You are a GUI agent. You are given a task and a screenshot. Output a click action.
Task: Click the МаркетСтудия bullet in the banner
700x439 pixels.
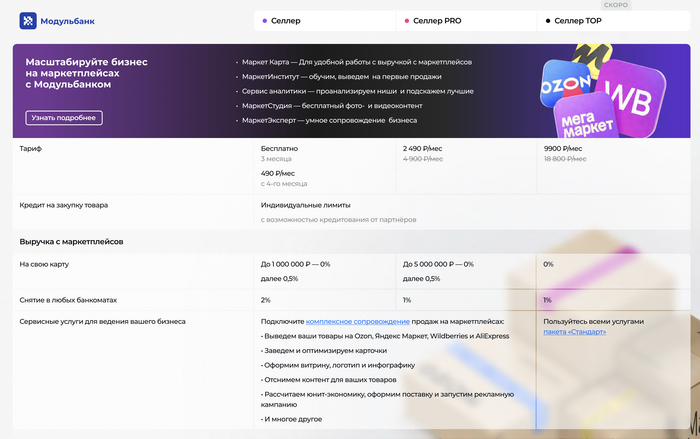point(332,106)
